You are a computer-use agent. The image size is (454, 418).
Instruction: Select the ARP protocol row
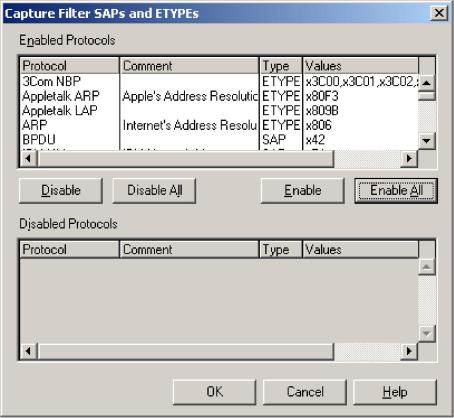(219, 125)
